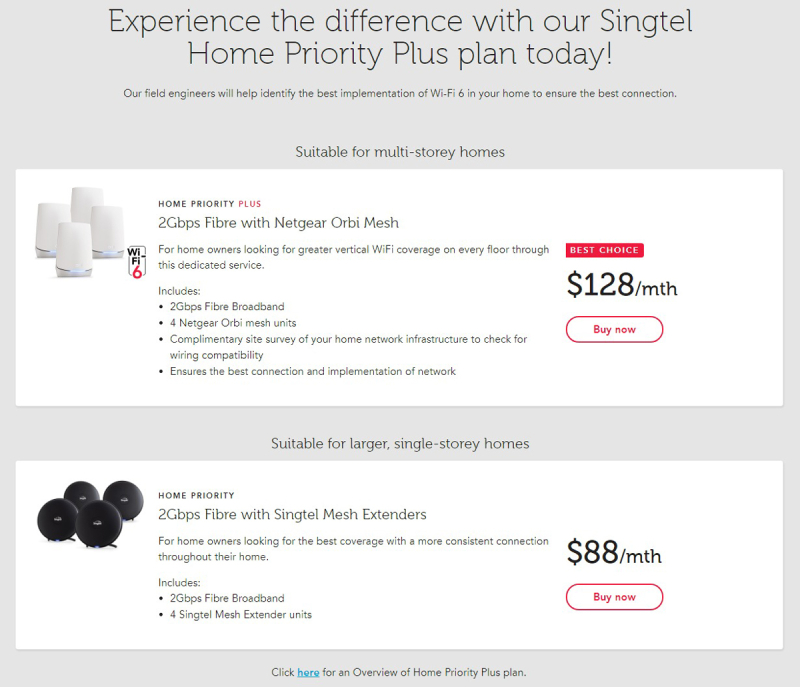Viewport: 800px width, 687px height.
Task: Click the Complimentary site survey bullet text
Action: point(348,347)
